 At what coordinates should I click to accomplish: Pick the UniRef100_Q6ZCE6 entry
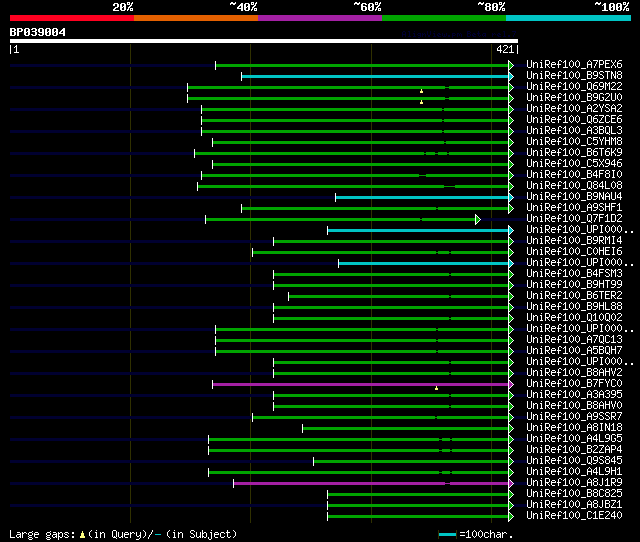click(x=574, y=120)
